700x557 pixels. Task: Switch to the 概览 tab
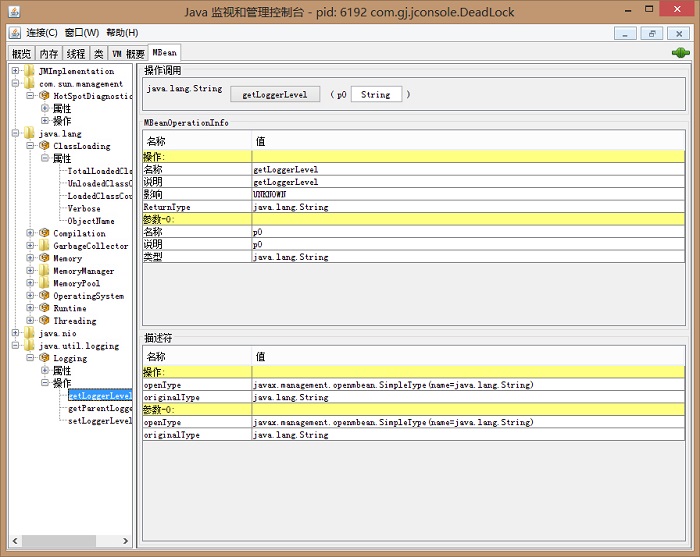tap(21, 54)
